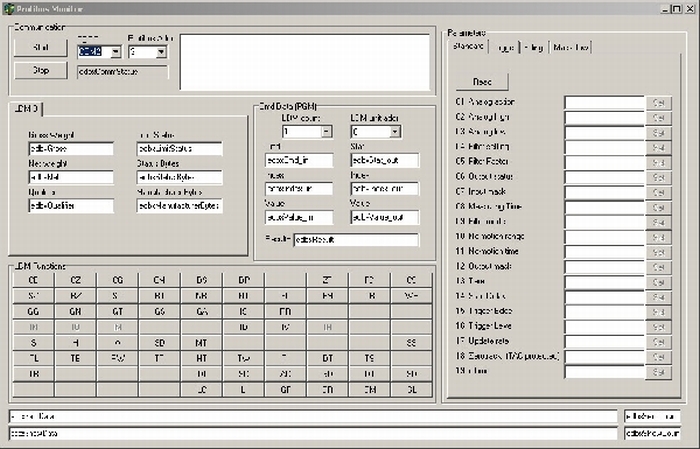The width and height of the screenshot is (700, 449).
Task: Open the Mass Flow parameters tab
Action: click(x=570, y=47)
